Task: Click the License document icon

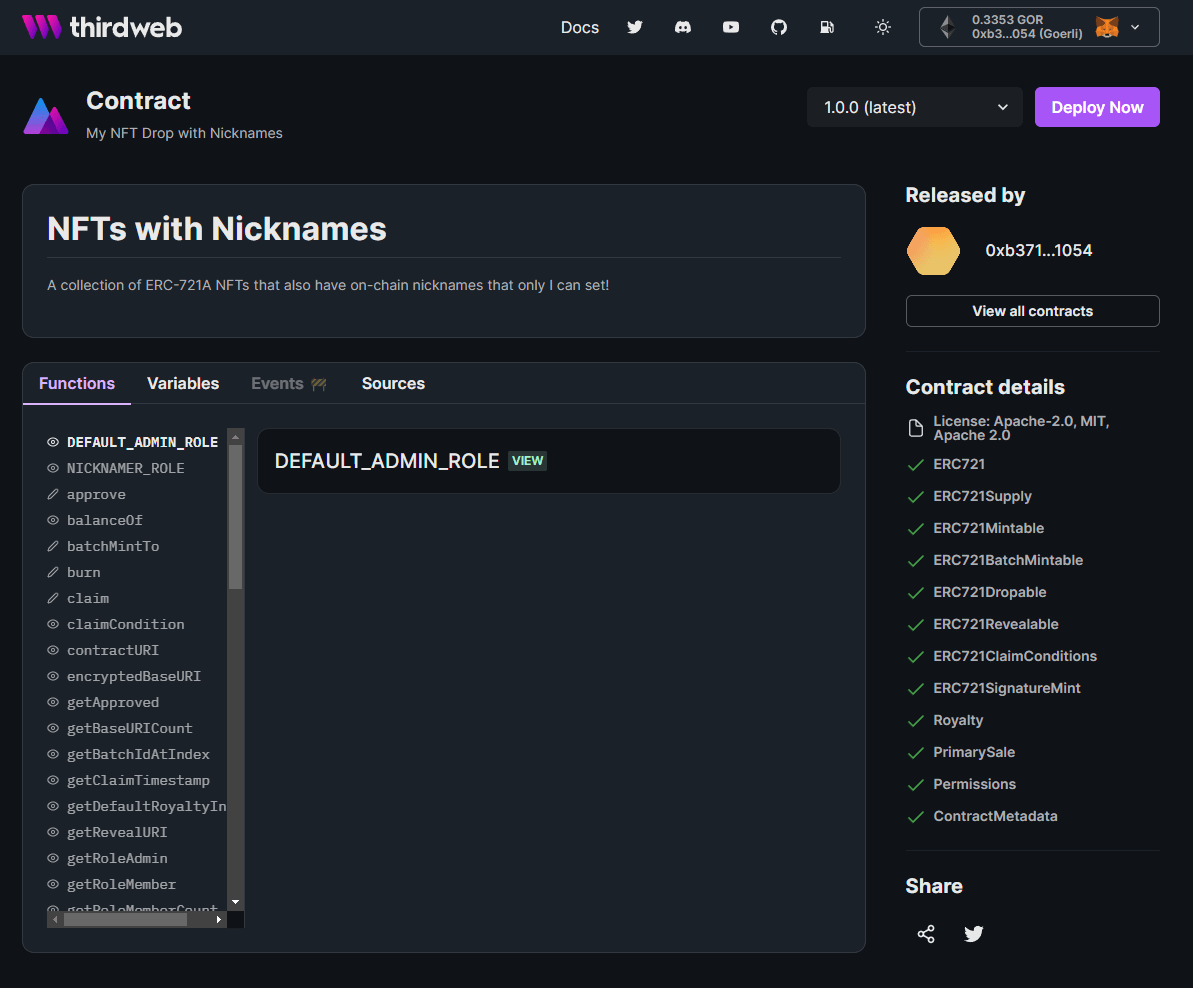Action: 916,428
